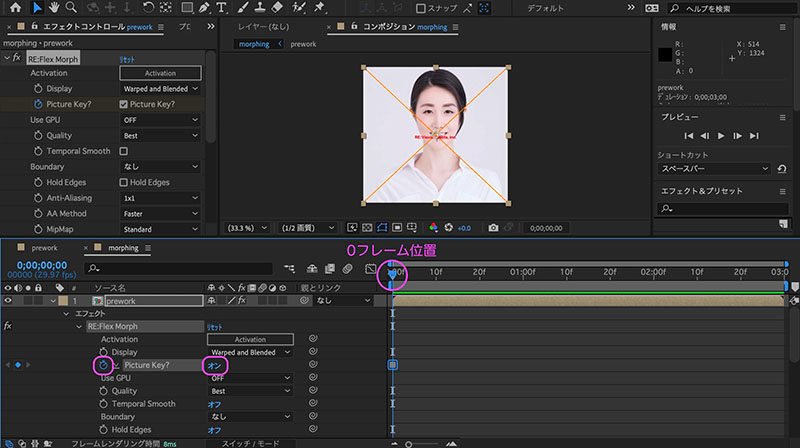Viewport: 800px width, 448px height.
Task: Open the Anti-Aliasing 1x1 dropdown
Action: [160, 198]
